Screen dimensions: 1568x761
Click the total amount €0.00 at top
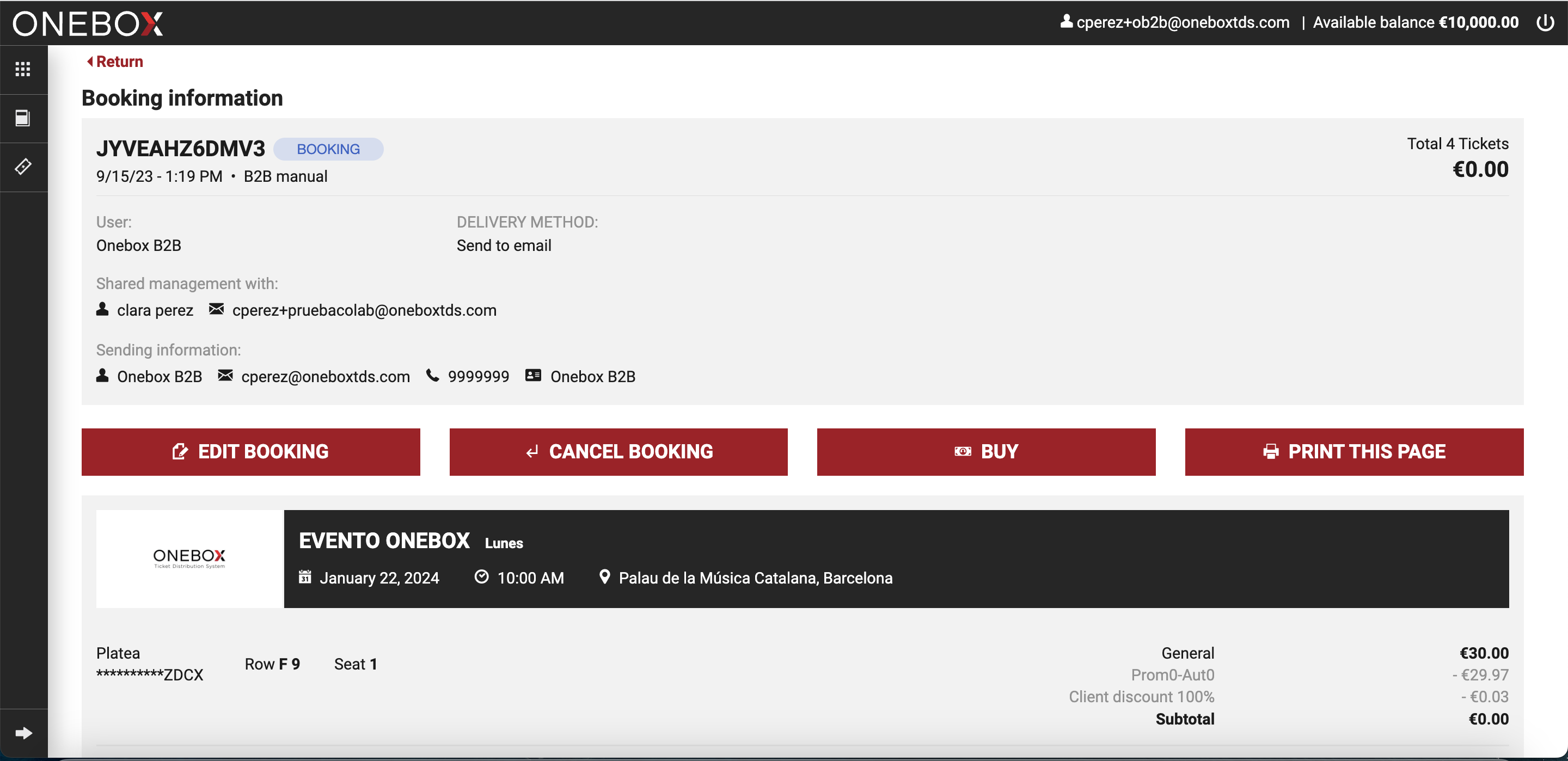1480,169
